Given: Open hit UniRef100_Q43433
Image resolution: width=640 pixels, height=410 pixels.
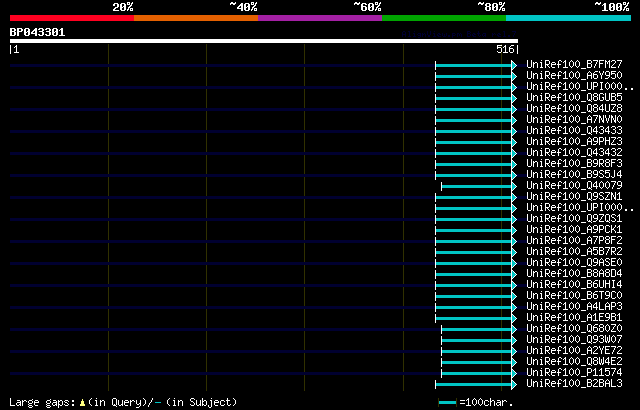Looking at the screenshot, I should pyautogui.click(x=574, y=131).
